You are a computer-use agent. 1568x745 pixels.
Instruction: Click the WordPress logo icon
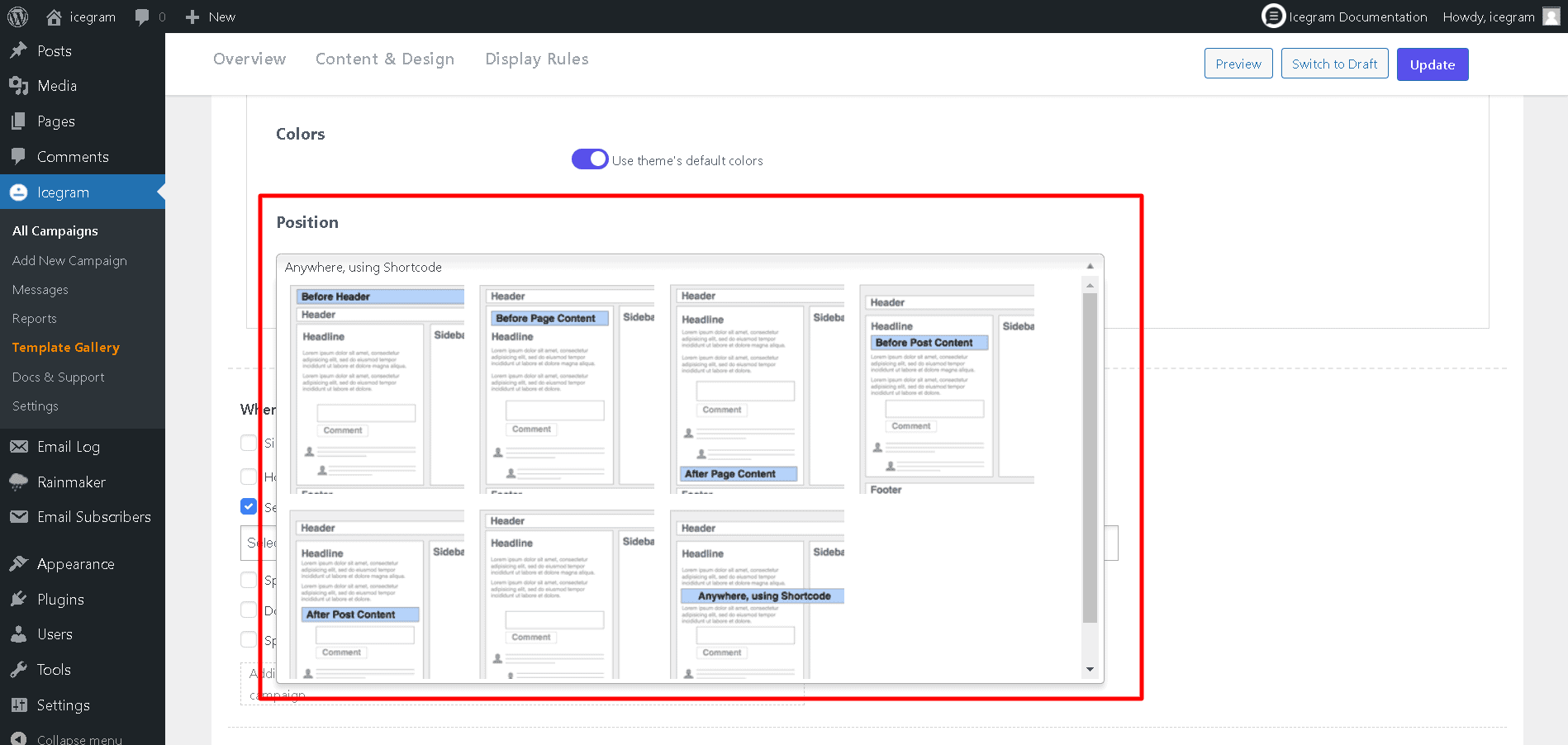(17, 17)
